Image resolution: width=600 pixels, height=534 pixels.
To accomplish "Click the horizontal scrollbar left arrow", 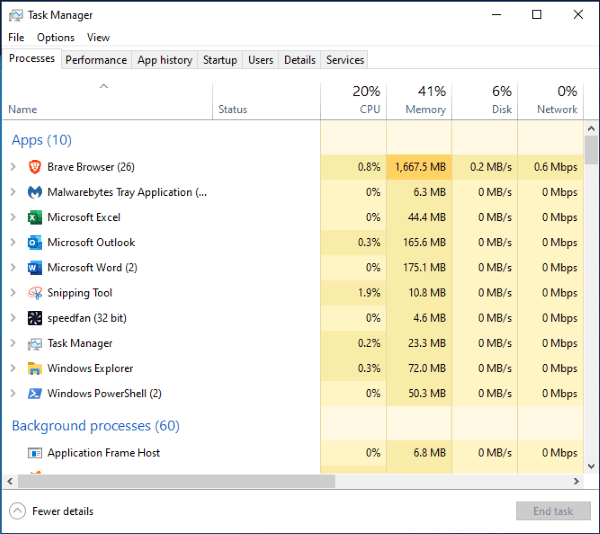I will point(10,481).
